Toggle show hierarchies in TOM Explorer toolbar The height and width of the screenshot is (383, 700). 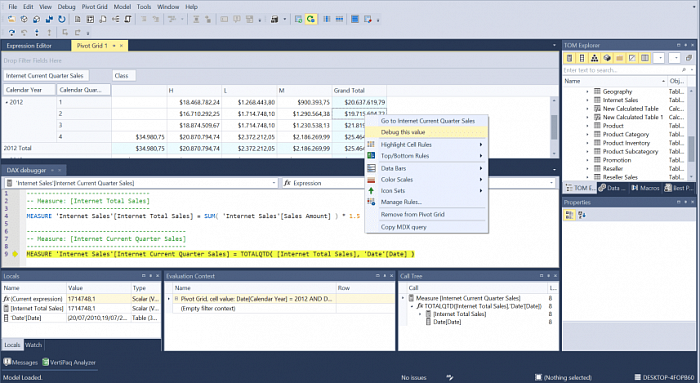pos(594,58)
